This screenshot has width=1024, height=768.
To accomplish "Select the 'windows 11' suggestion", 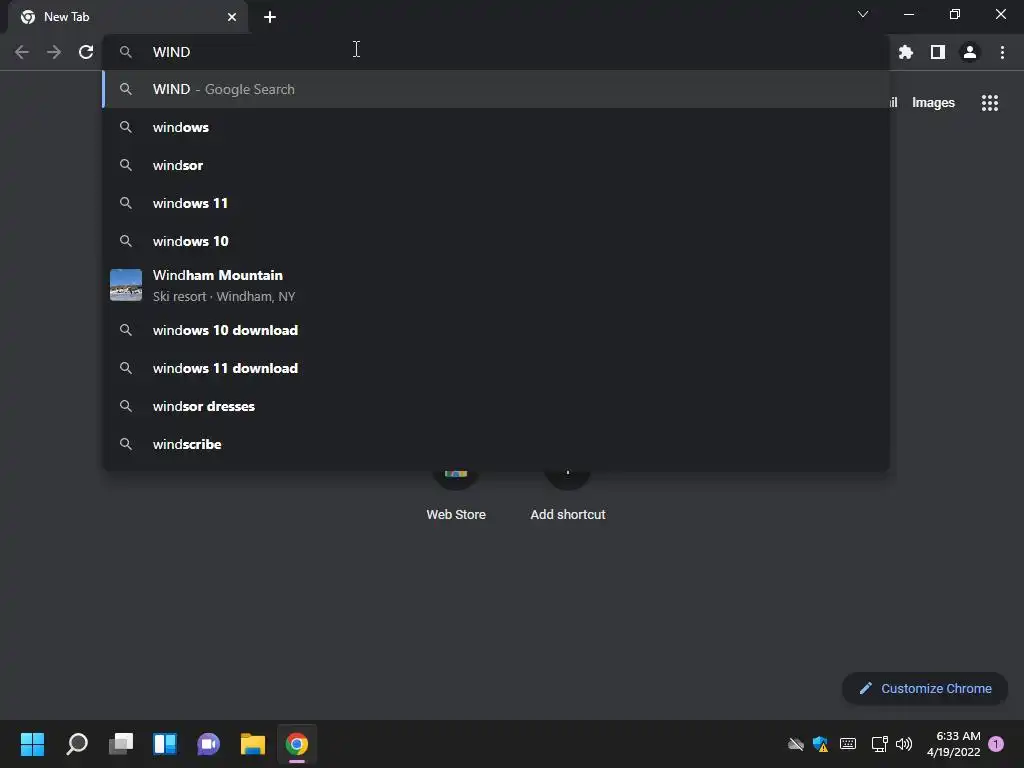I will [x=496, y=203].
